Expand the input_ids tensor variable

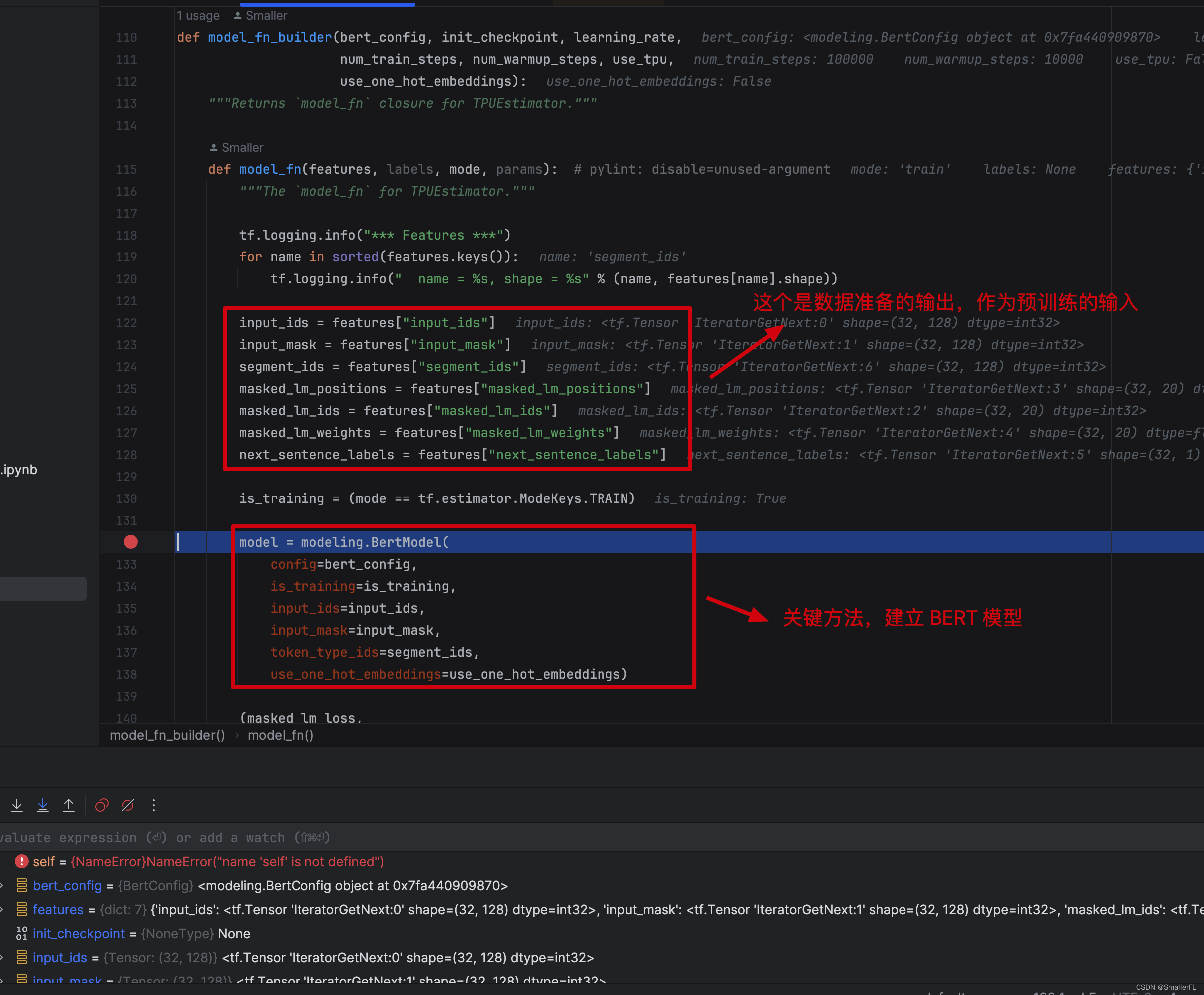point(2,957)
